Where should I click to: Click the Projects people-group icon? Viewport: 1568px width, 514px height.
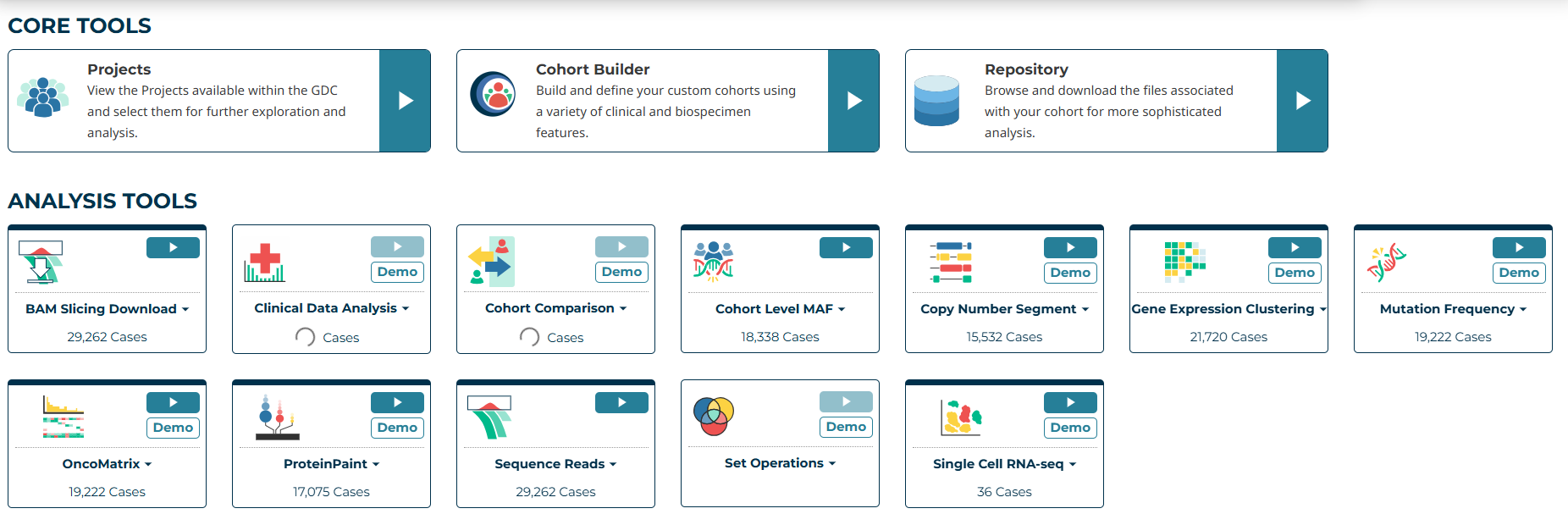pyautogui.click(x=42, y=97)
